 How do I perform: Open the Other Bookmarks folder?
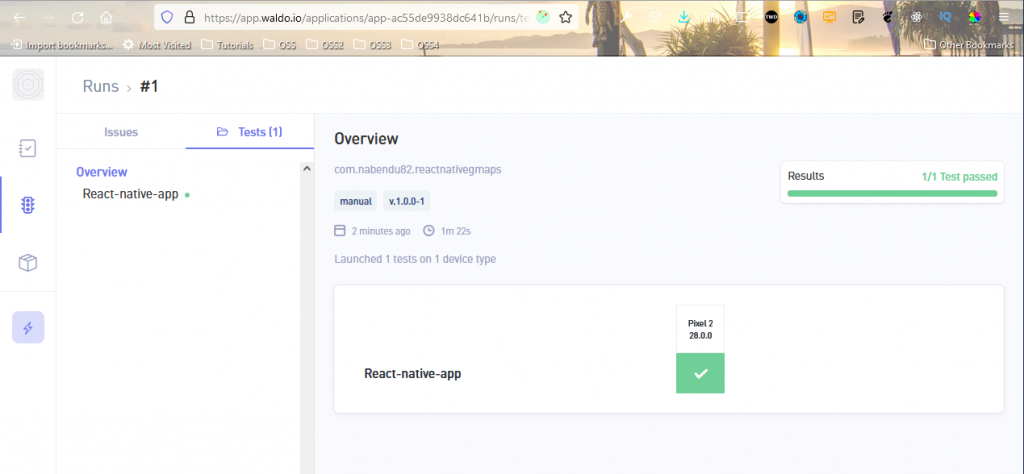(970, 45)
